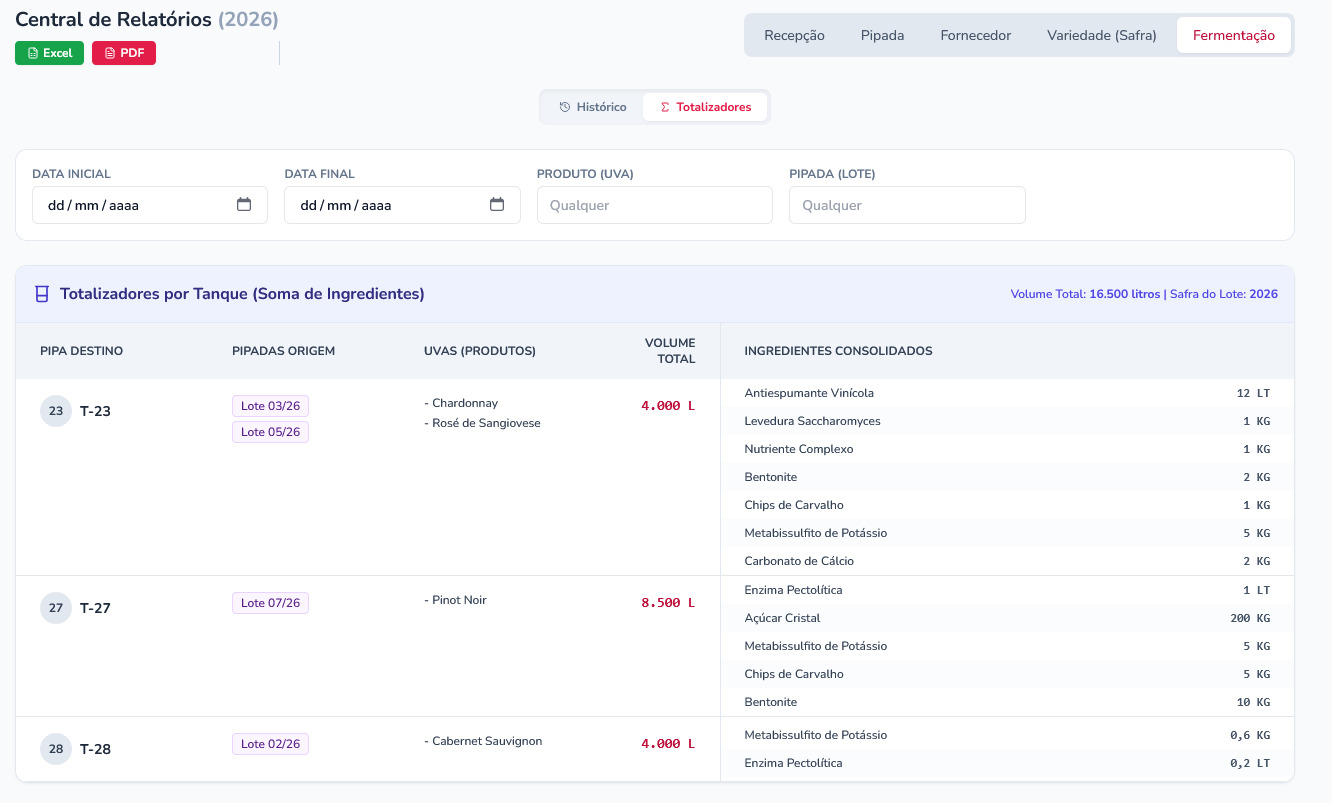Open calendar picker in Data Inicial field

coord(244,205)
